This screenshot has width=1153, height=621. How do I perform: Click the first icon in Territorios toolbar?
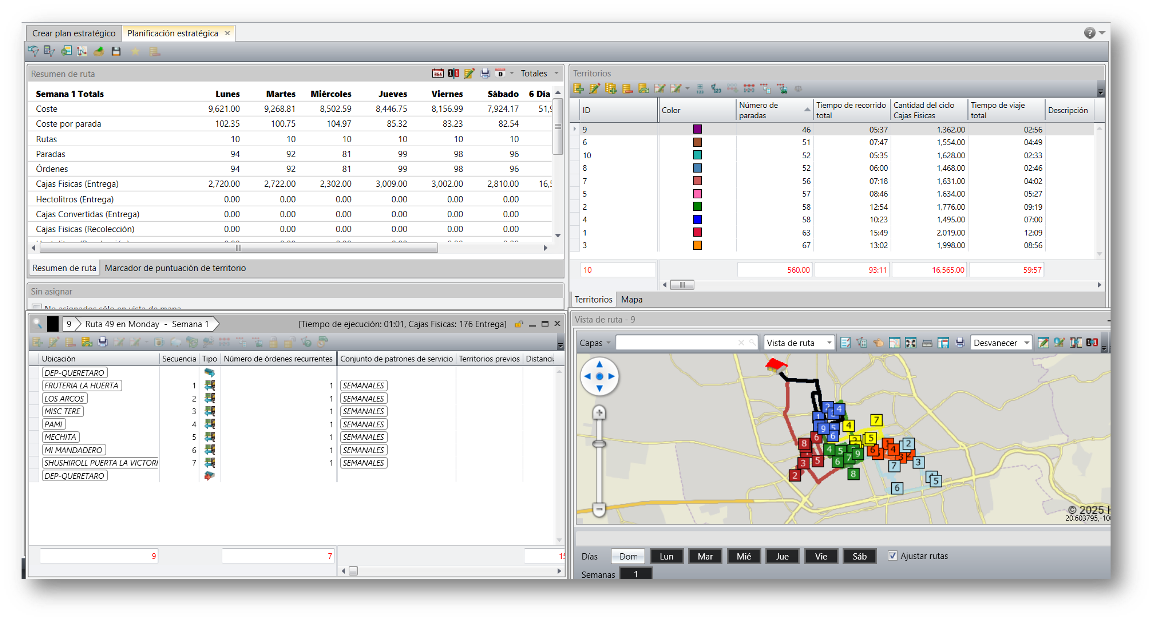click(578, 89)
